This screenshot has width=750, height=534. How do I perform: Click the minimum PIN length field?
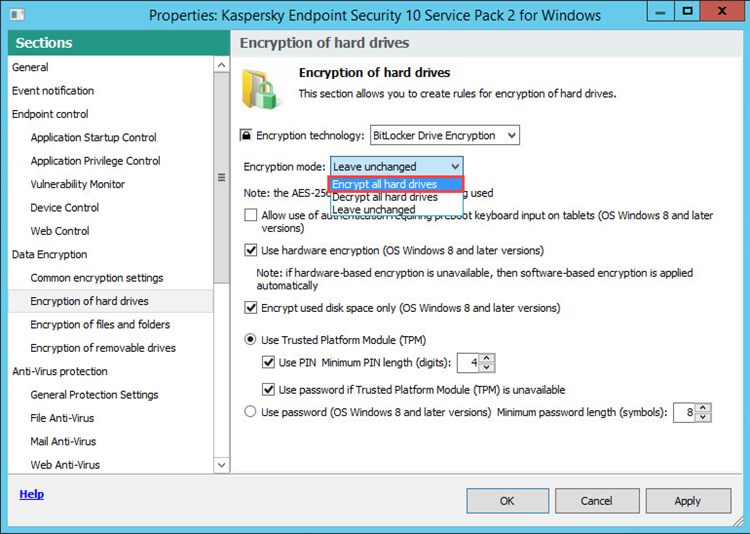point(468,363)
